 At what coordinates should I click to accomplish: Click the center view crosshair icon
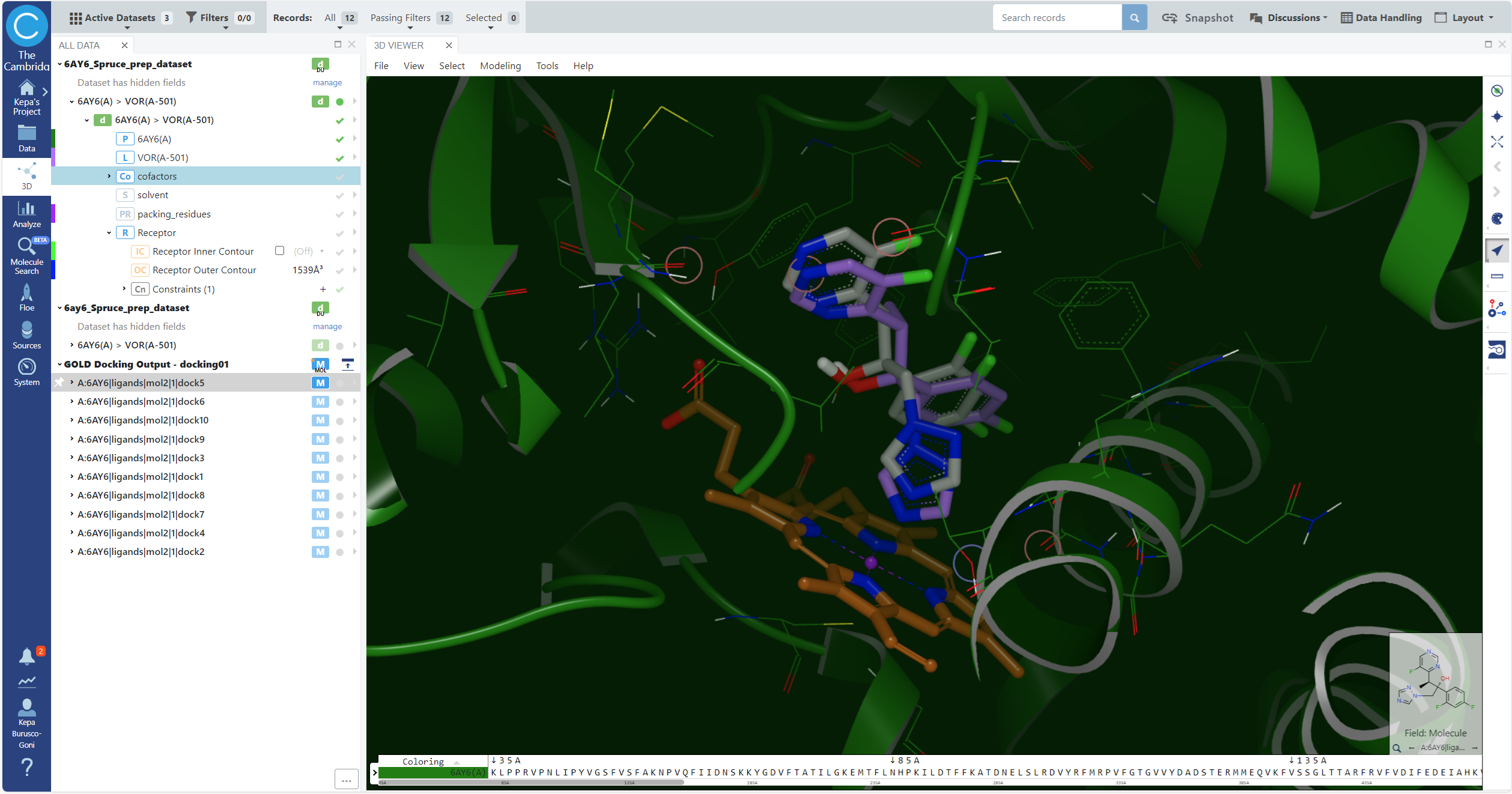tap(1496, 117)
